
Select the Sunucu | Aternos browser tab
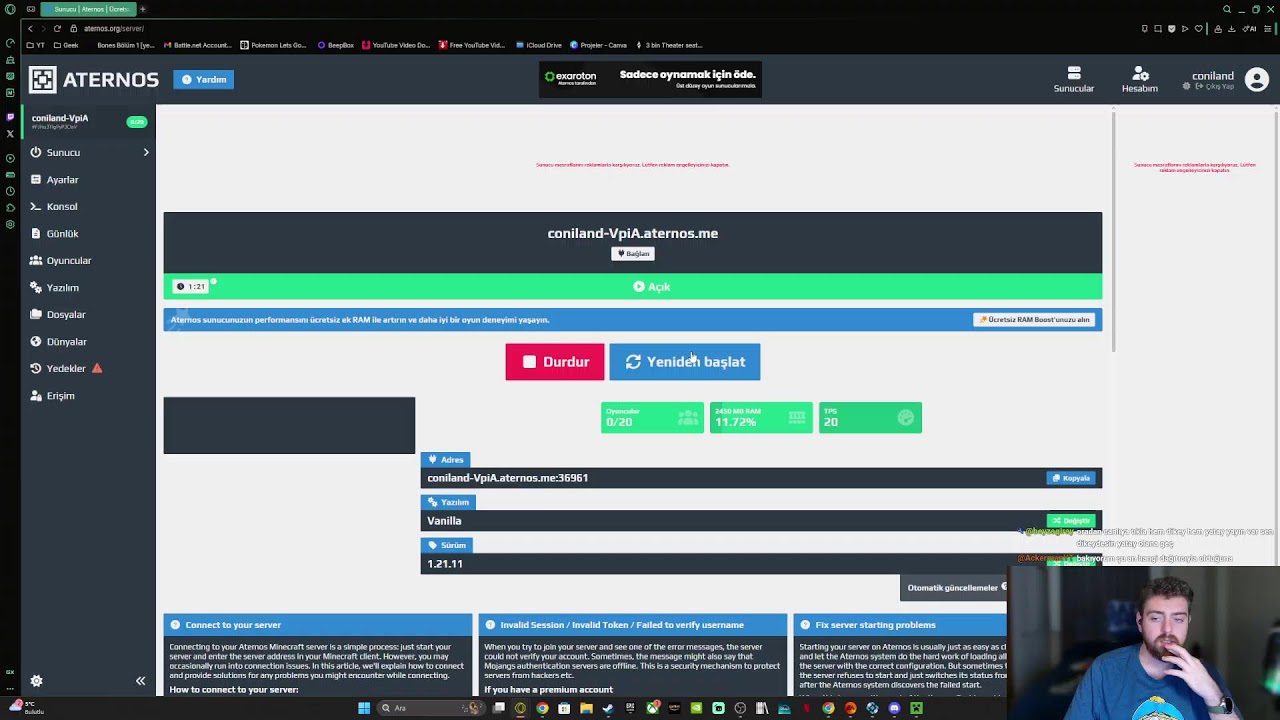point(90,9)
